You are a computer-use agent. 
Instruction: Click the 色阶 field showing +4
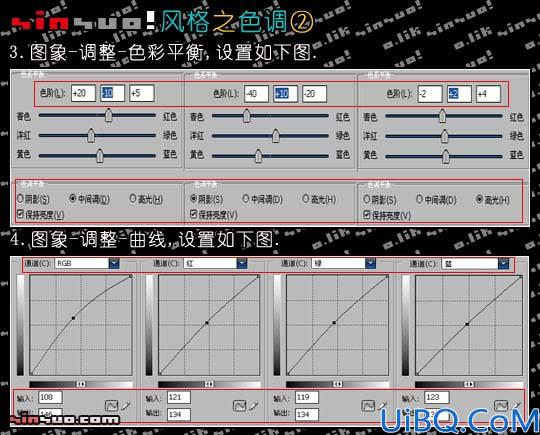point(488,94)
